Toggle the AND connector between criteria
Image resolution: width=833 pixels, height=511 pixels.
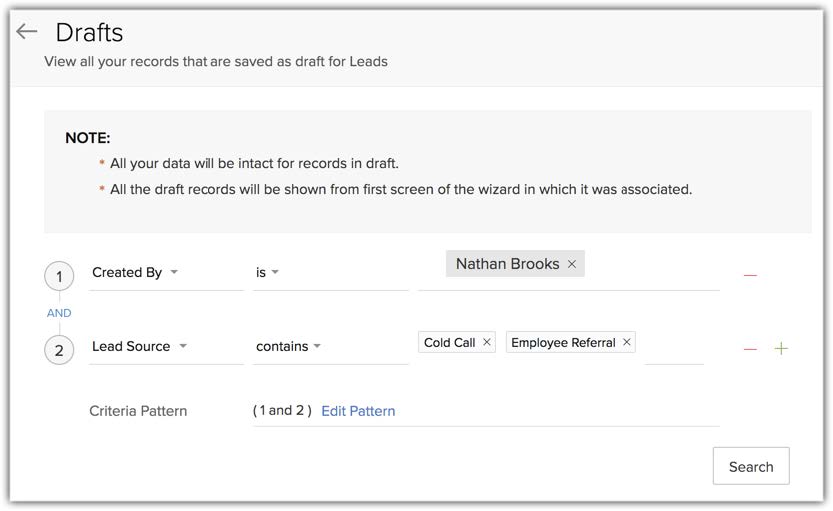point(59,313)
